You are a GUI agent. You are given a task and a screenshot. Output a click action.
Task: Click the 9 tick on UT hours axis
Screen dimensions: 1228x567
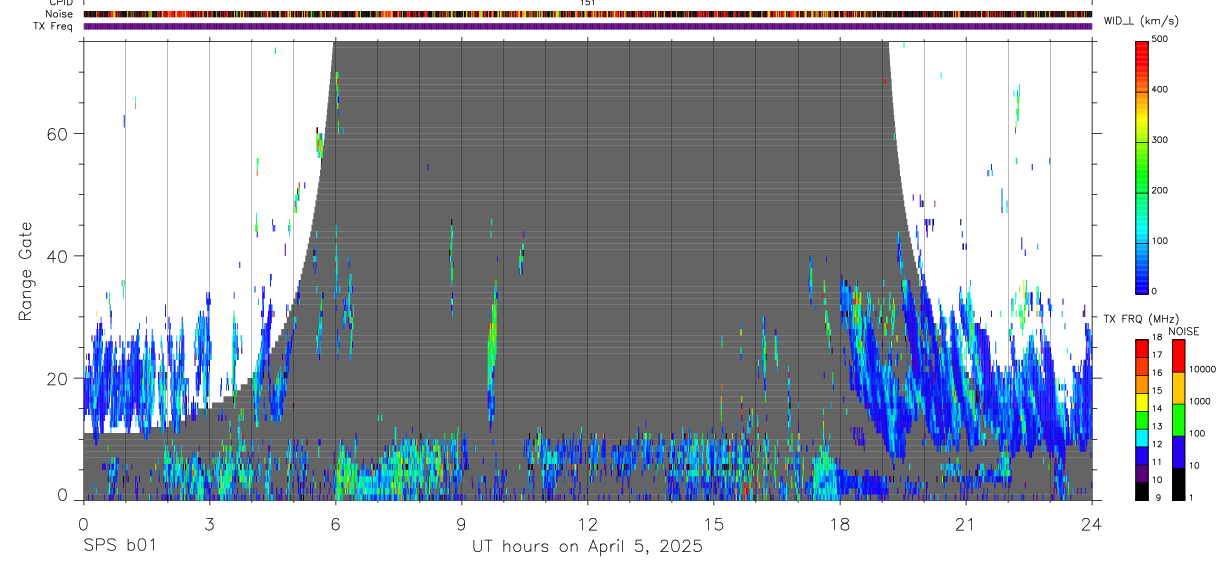pyautogui.click(x=461, y=523)
